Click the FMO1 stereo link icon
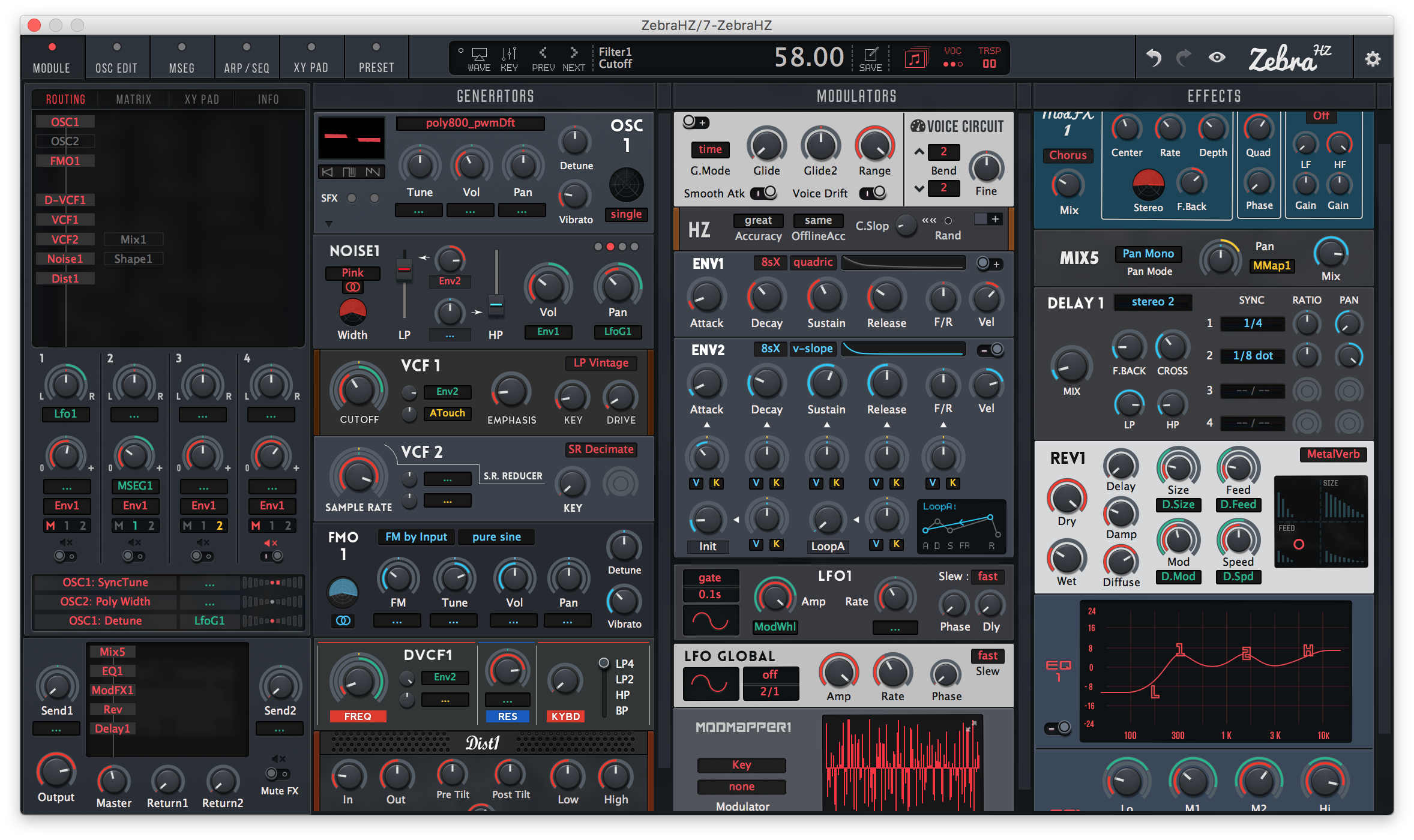1414x840 pixels. (x=343, y=620)
